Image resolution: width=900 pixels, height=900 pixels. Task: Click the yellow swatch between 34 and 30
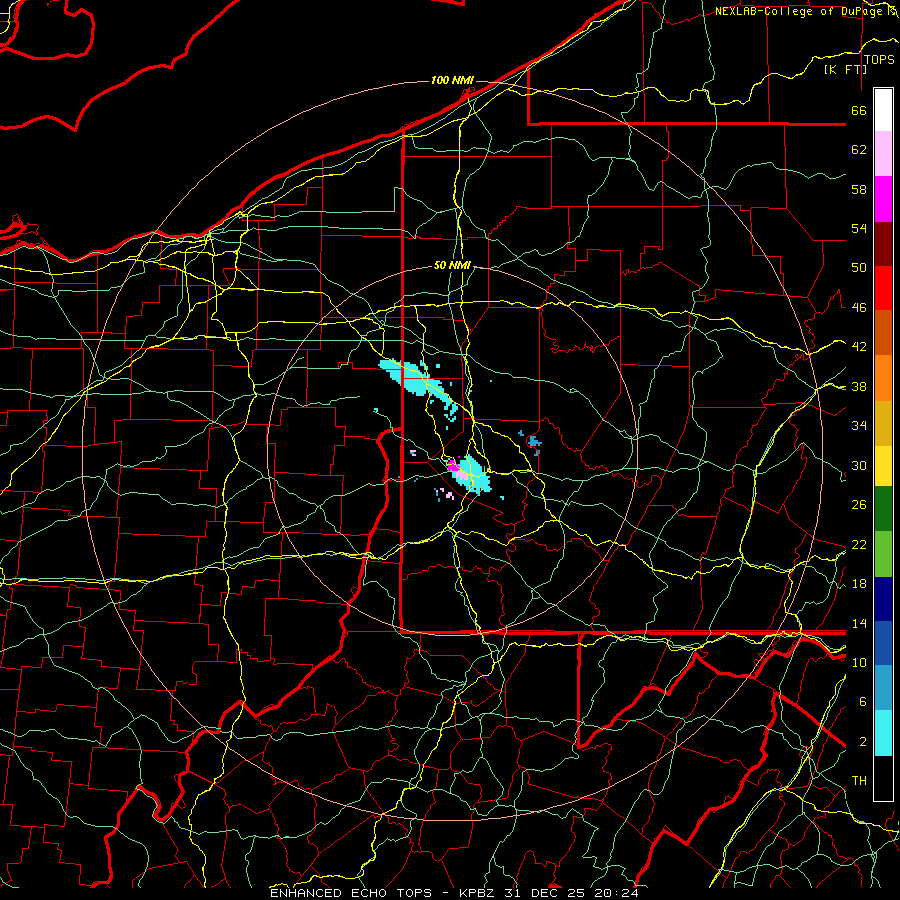click(883, 466)
